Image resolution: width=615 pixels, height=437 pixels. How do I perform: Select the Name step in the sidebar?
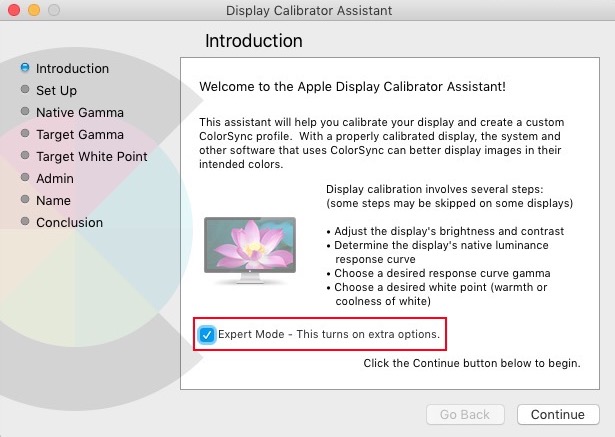coord(53,200)
